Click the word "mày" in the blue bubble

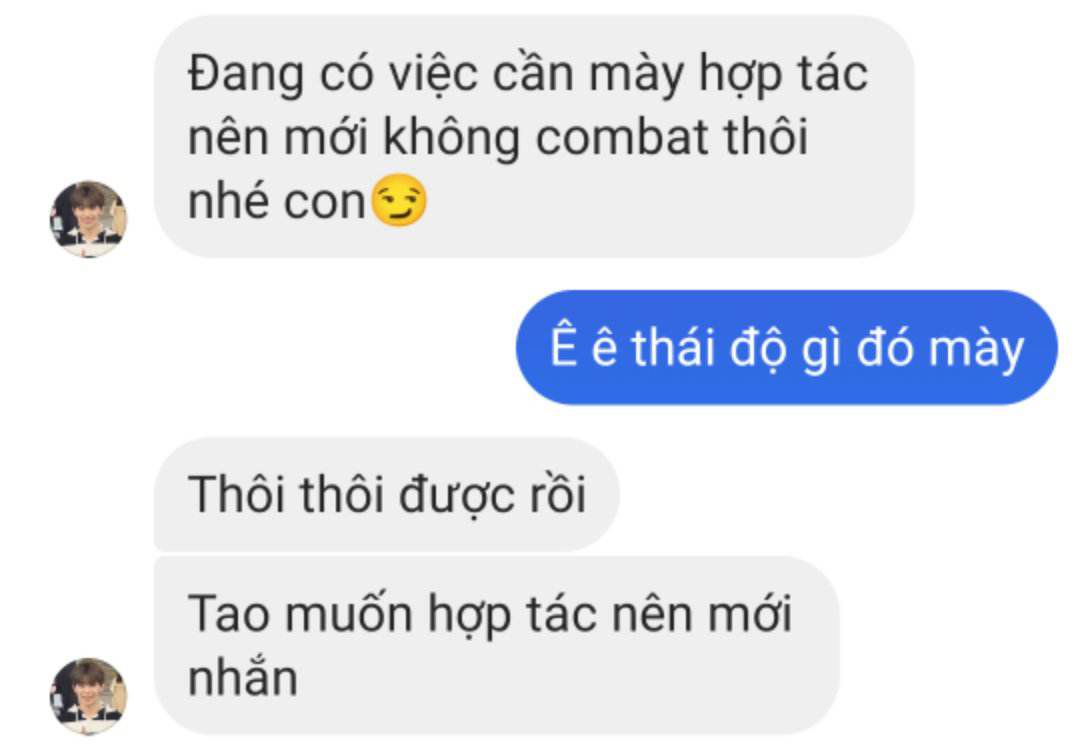(x=977, y=349)
